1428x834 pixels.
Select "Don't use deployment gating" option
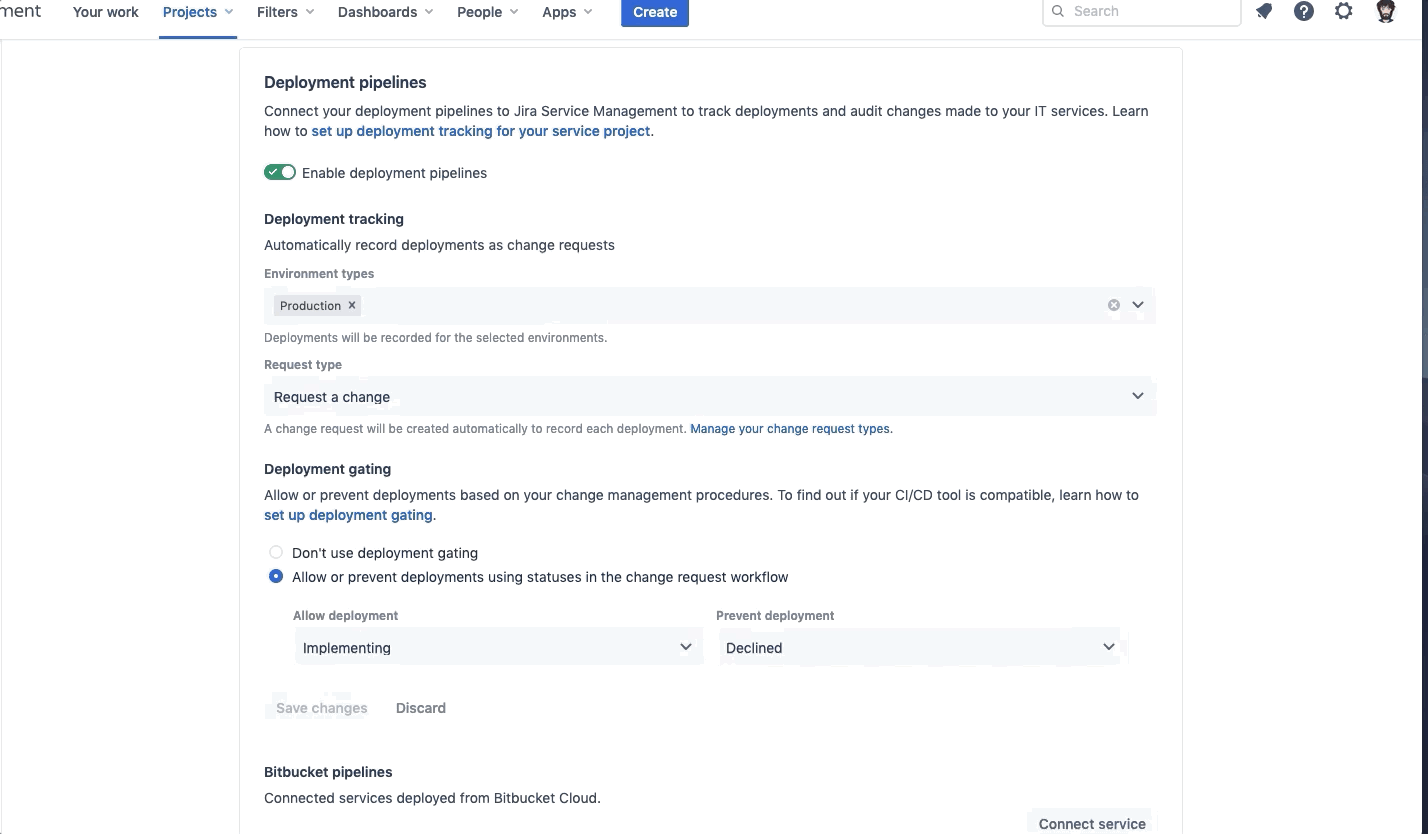[276, 553]
